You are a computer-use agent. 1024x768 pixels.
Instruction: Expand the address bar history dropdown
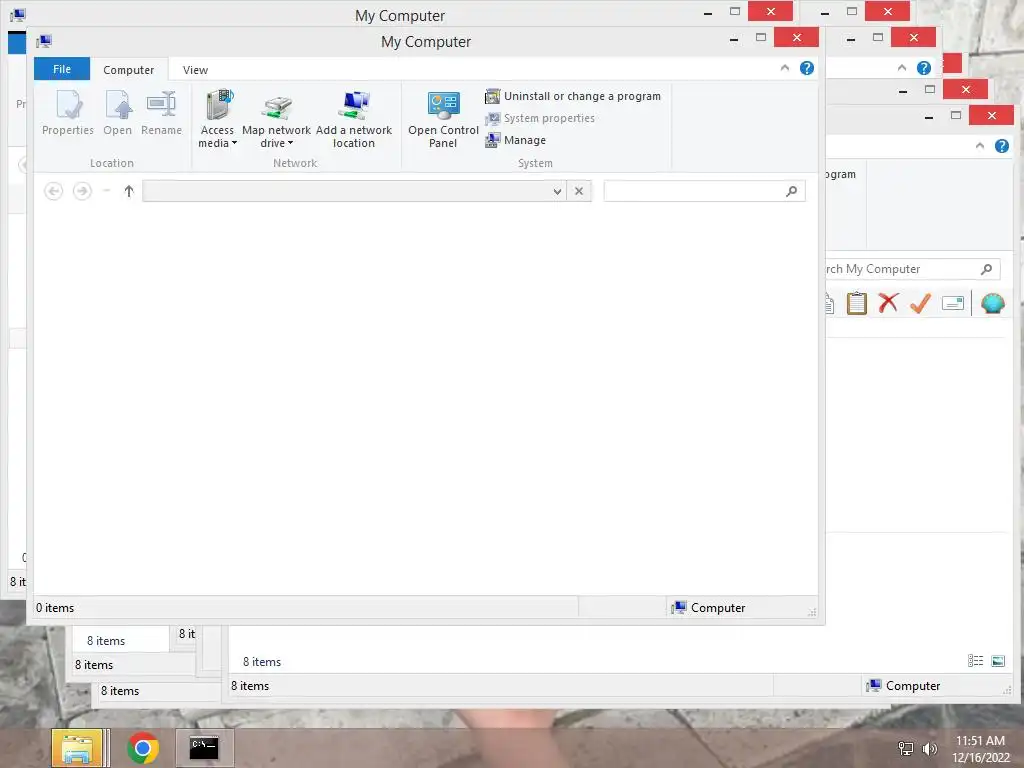tap(557, 191)
